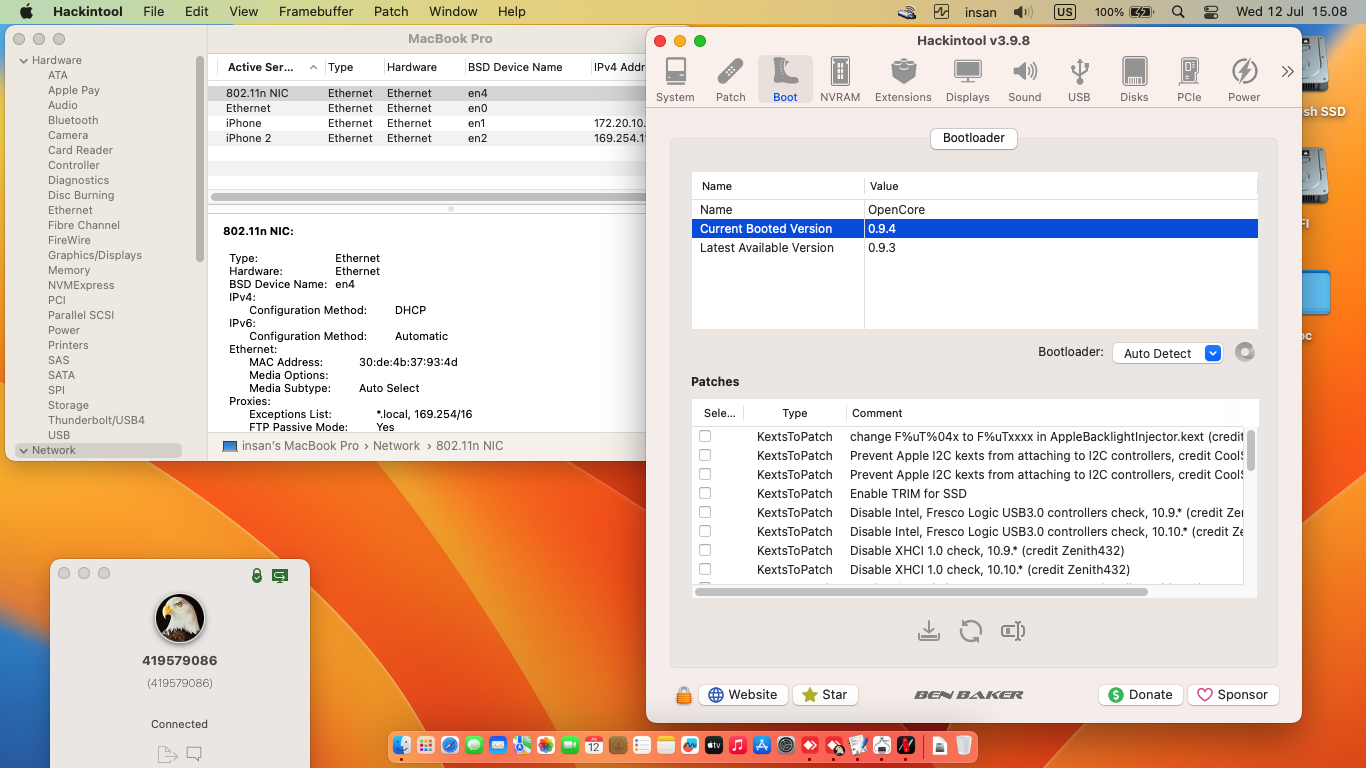Click the Star button
1366x768 pixels.
pyautogui.click(x=825, y=695)
